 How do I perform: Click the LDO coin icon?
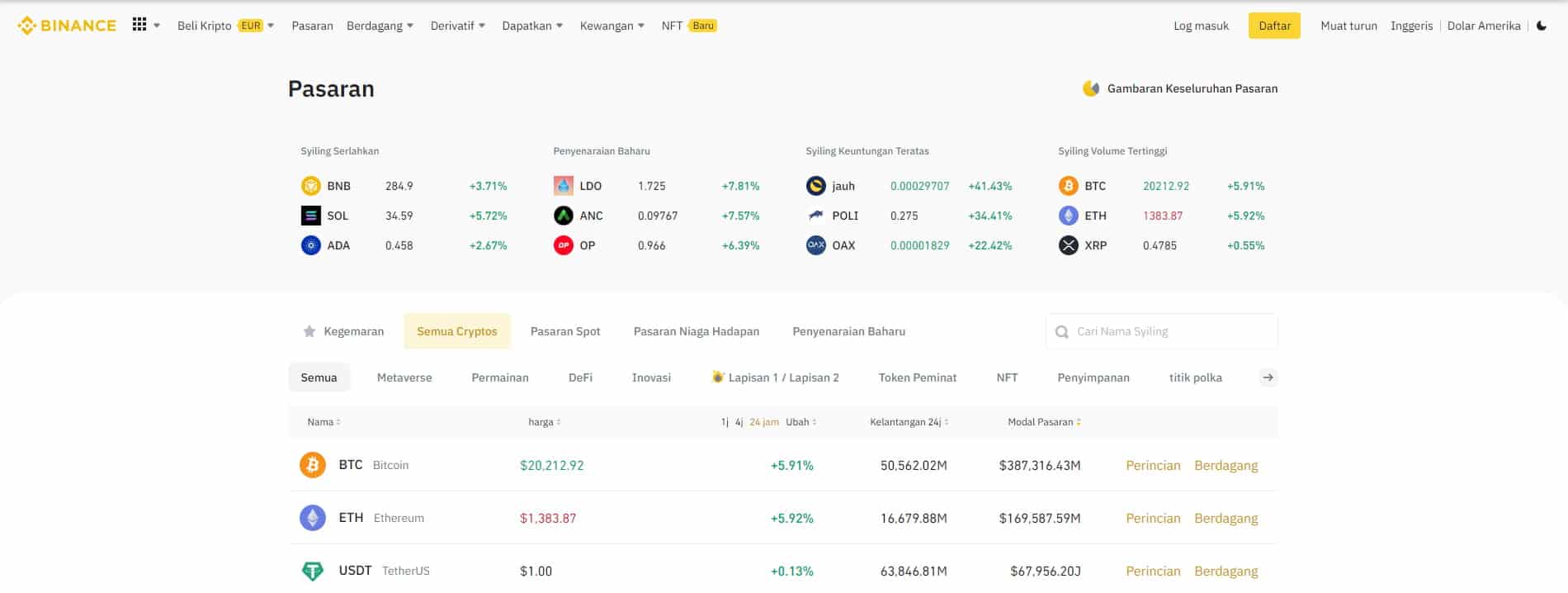563,186
